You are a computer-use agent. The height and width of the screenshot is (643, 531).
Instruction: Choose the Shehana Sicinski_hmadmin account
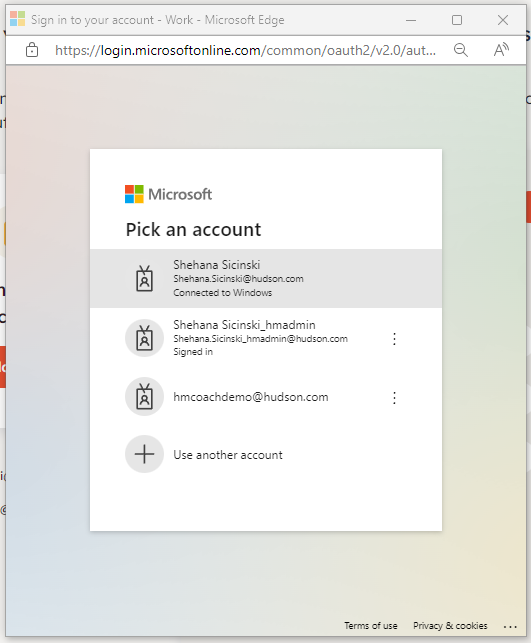point(266,338)
